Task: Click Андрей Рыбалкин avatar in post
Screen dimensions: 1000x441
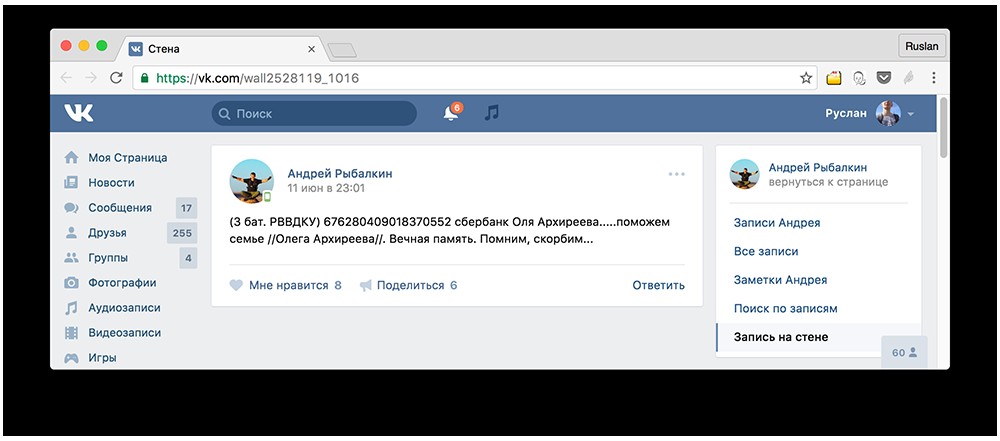Action: [x=251, y=181]
